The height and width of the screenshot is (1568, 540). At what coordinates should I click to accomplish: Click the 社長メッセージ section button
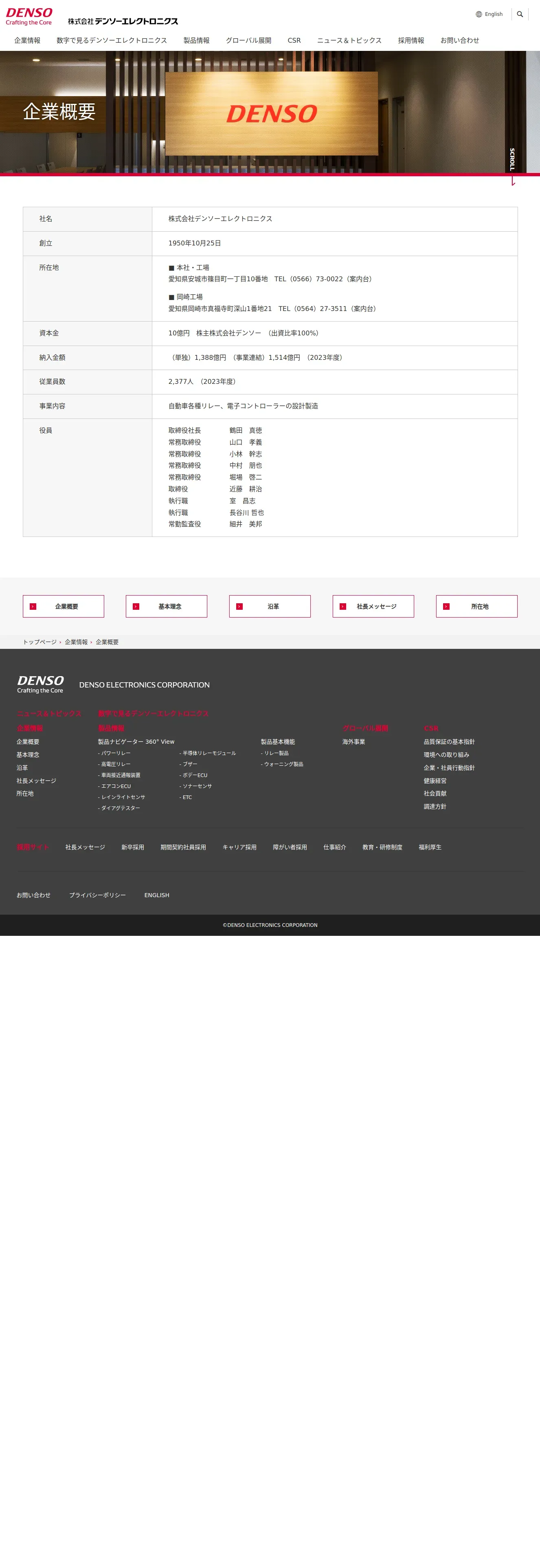pos(373,606)
